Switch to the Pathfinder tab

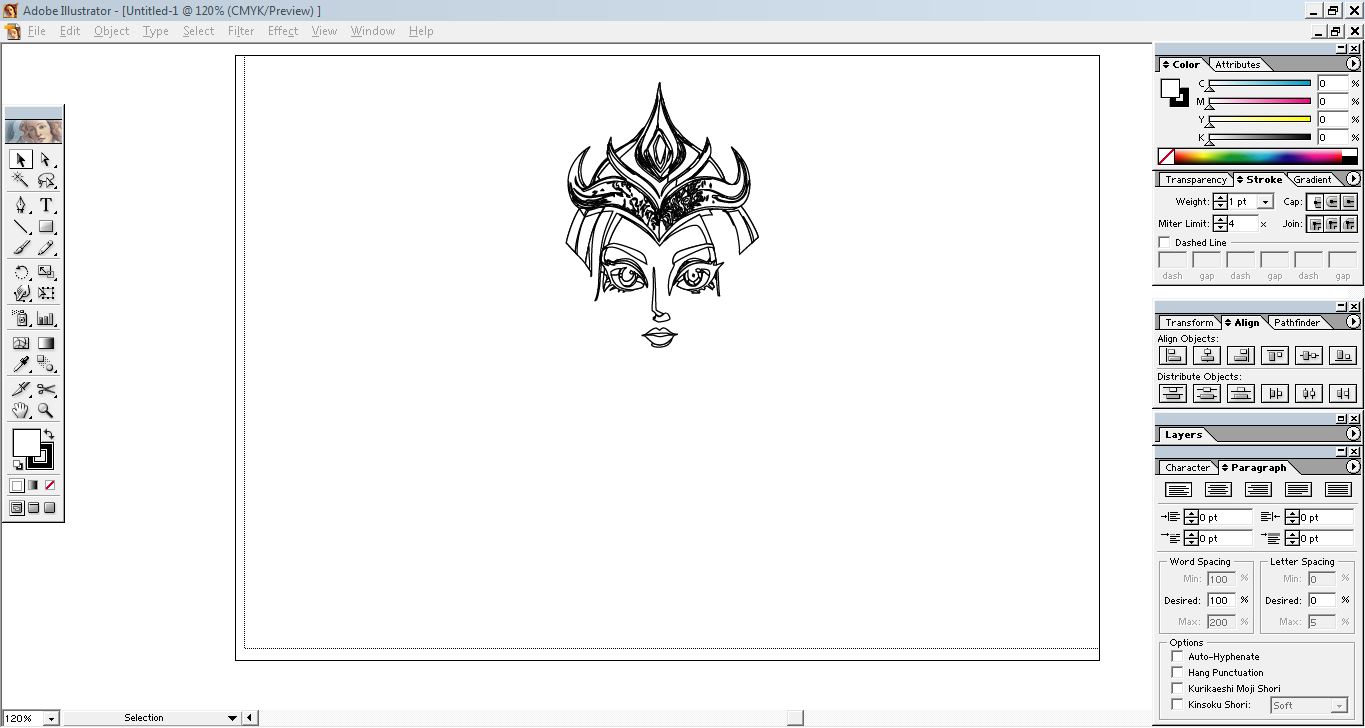(1297, 323)
